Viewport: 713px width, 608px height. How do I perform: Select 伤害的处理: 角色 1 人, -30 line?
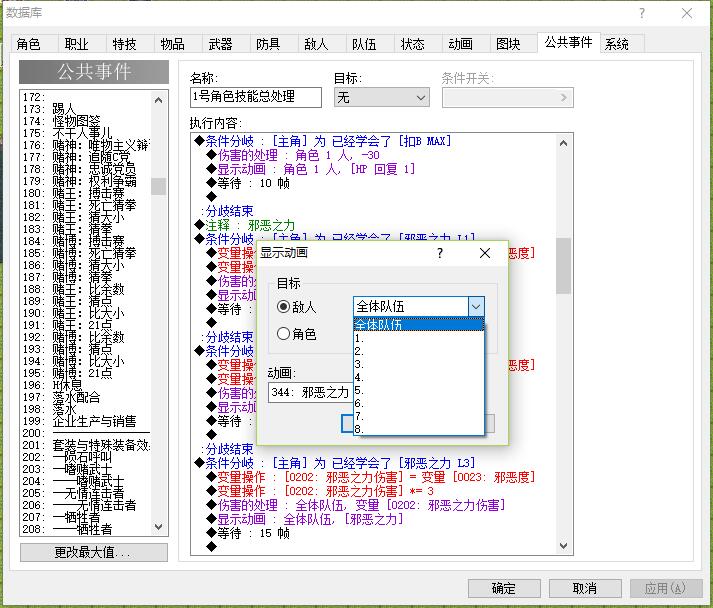tap(293, 155)
